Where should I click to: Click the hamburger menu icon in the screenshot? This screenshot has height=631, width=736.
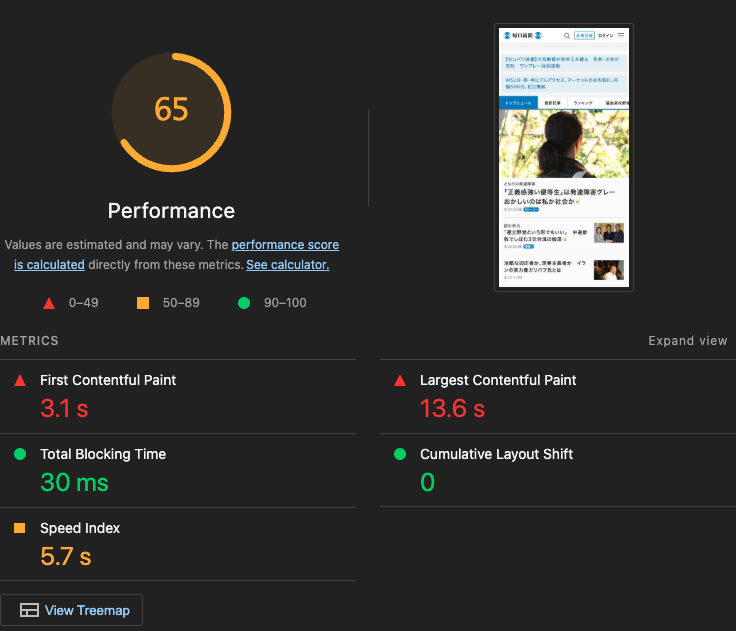click(621, 35)
